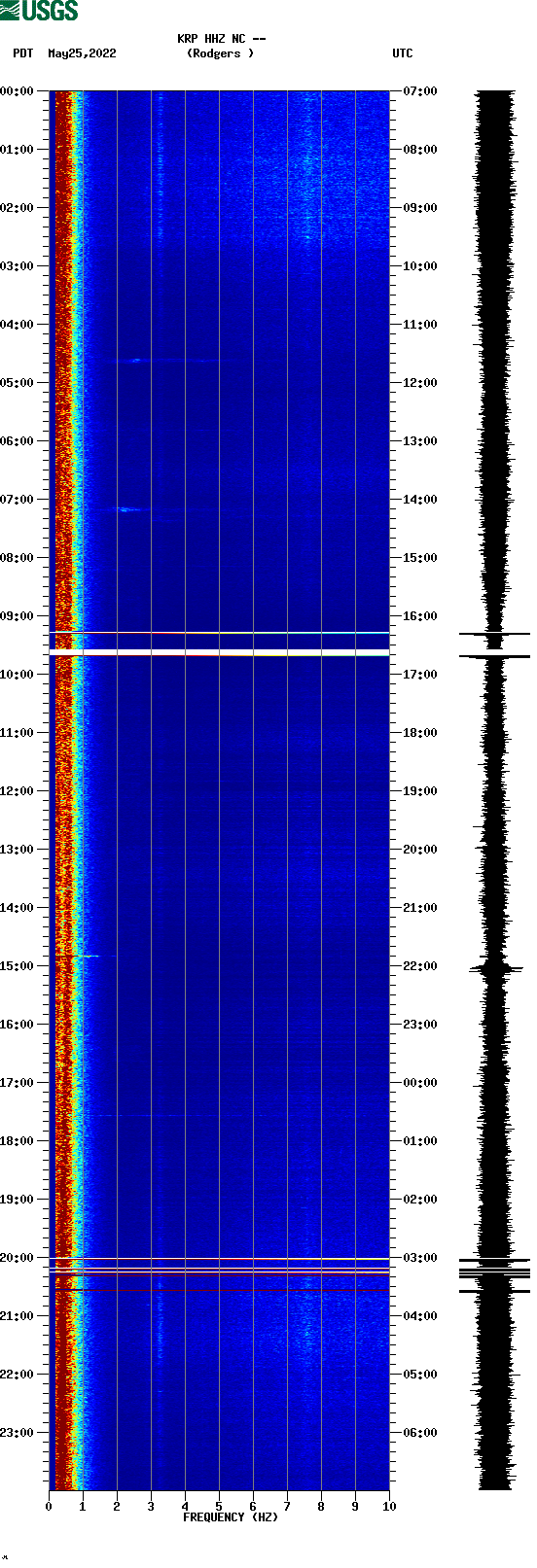Click the signal streak near 07:10 PDT

(126, 509)
